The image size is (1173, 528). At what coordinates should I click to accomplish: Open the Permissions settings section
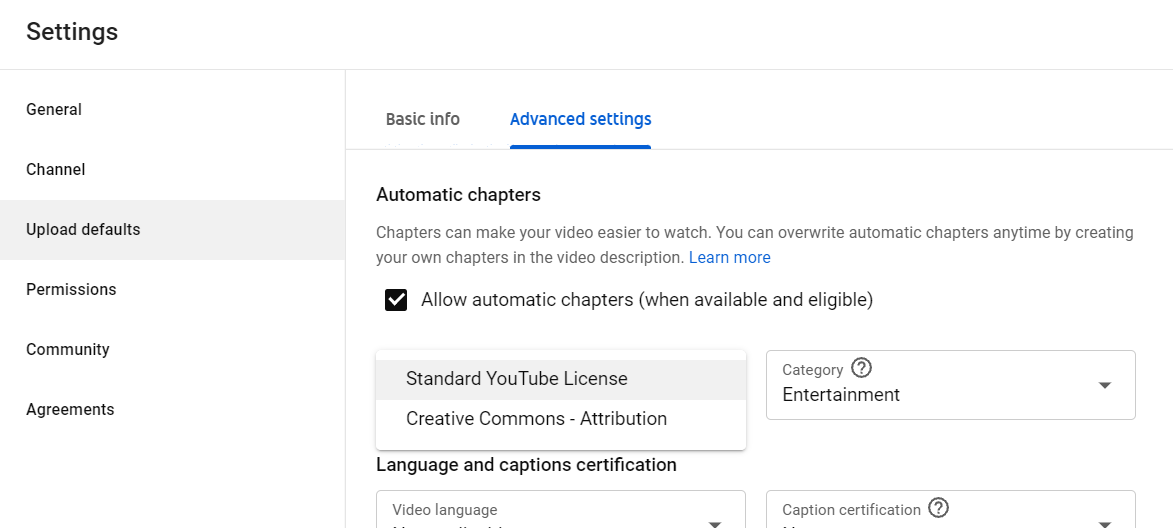coord(172,289)
